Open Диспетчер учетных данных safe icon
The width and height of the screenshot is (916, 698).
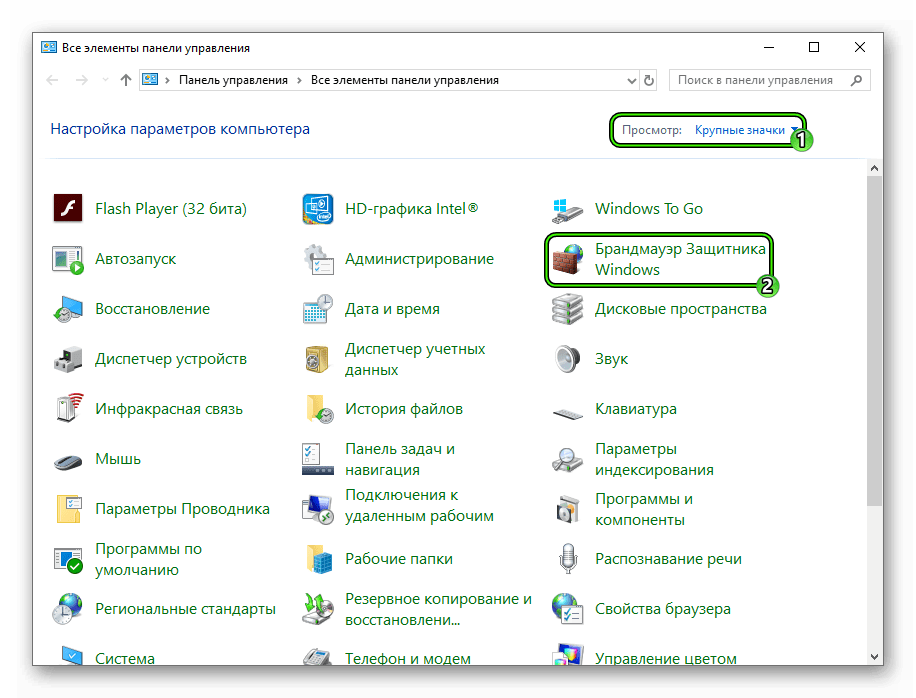[318, 359]
